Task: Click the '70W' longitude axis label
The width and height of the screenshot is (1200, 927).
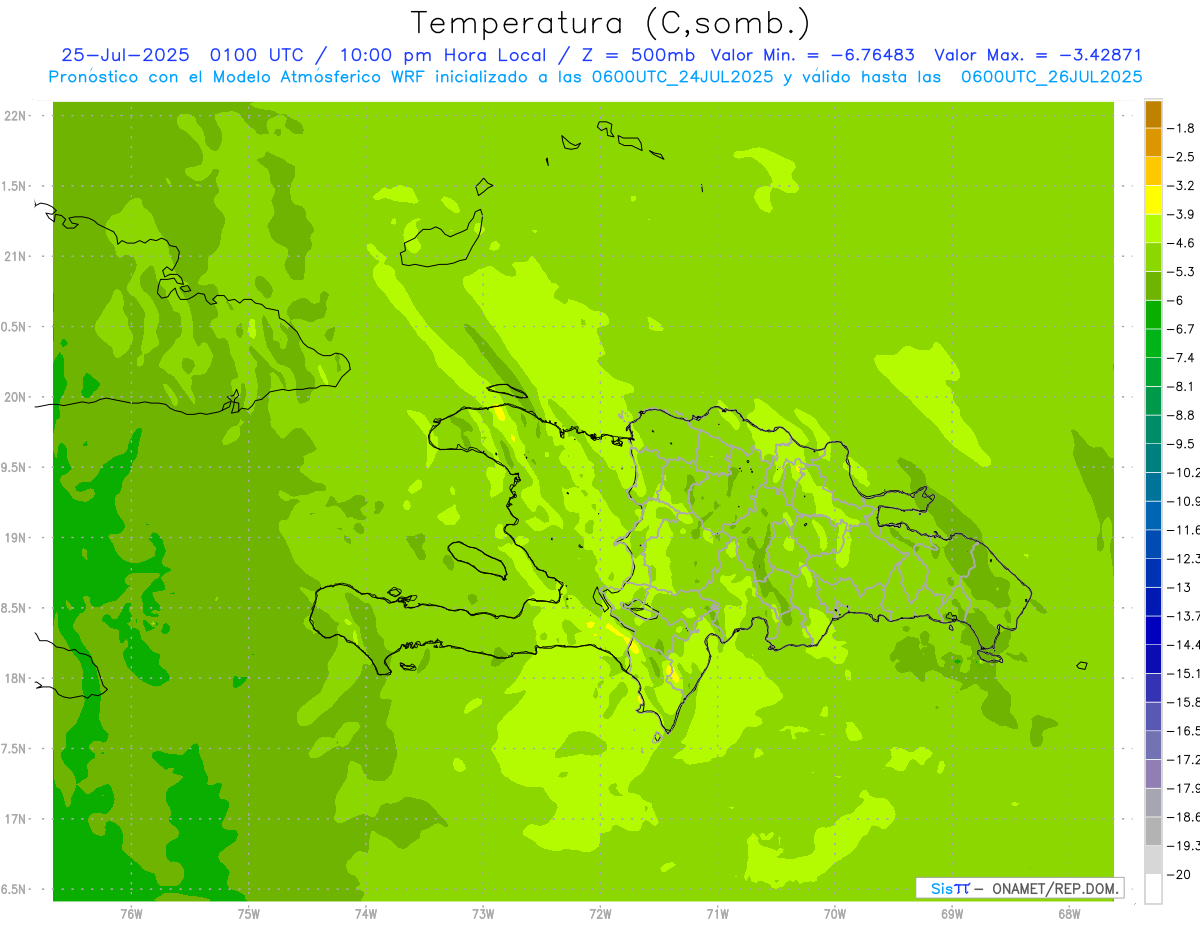Action: tap(834, 914)
